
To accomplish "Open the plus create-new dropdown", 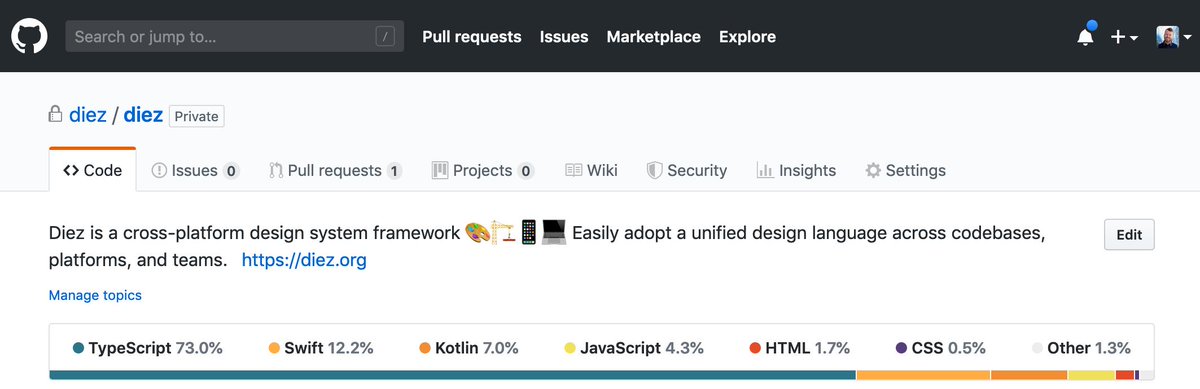I will [1124, 37].
